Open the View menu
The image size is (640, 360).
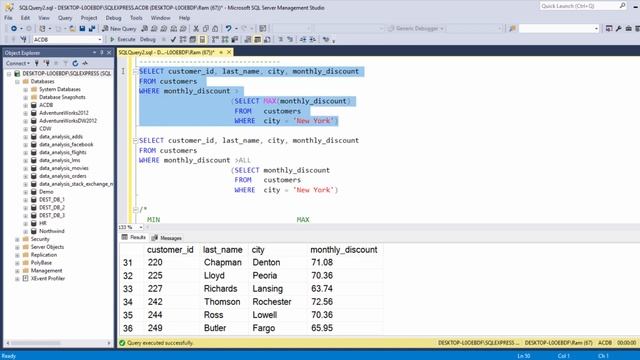44,18
